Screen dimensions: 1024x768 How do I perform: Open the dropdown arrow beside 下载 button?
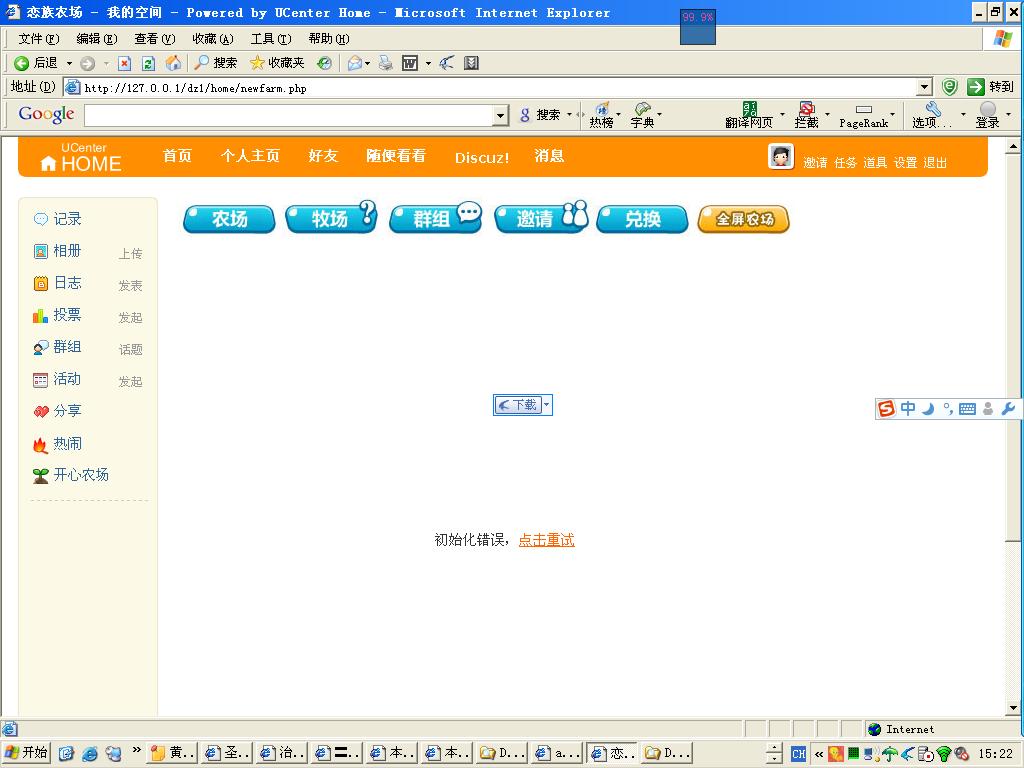547,405
